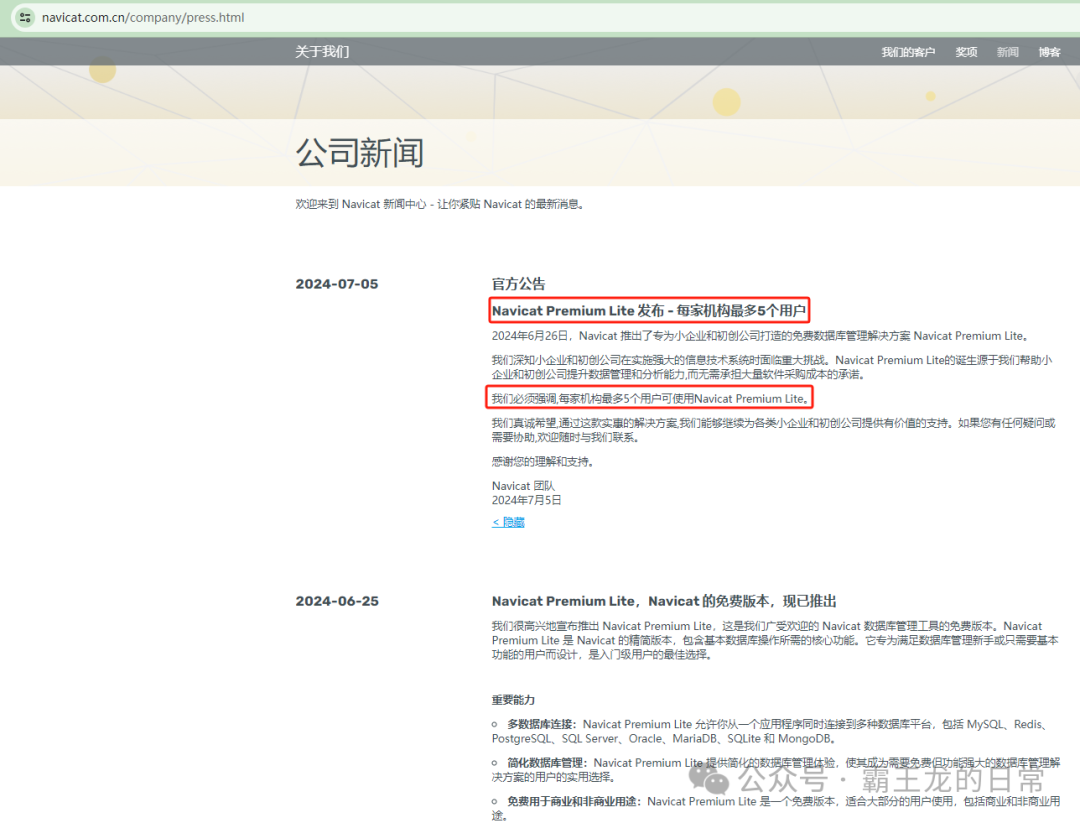Select 新闻 nav item
The width and height of the screenshot is (1080, 823).
click(x=1007, y=52)
